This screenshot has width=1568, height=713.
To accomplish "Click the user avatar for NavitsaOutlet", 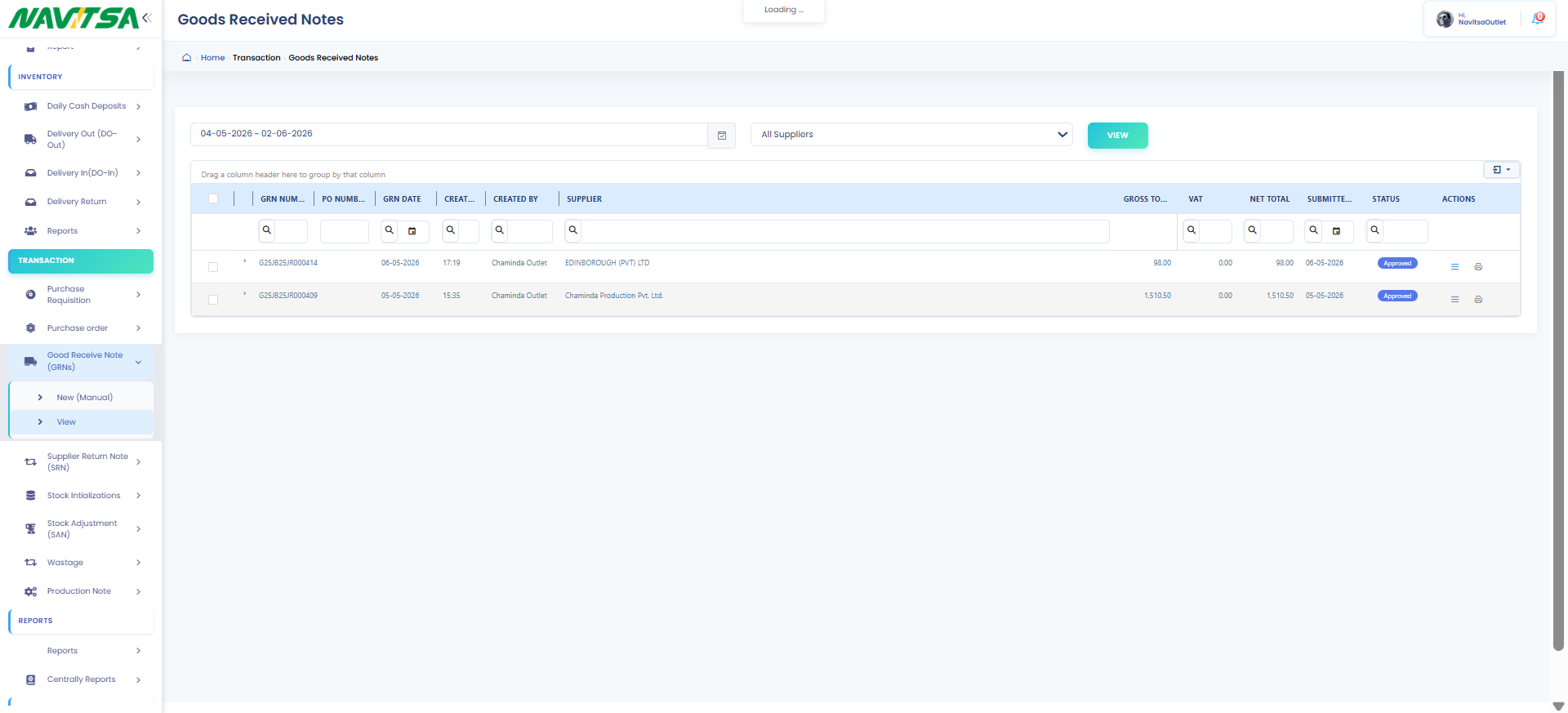I will pos(1445,19).
